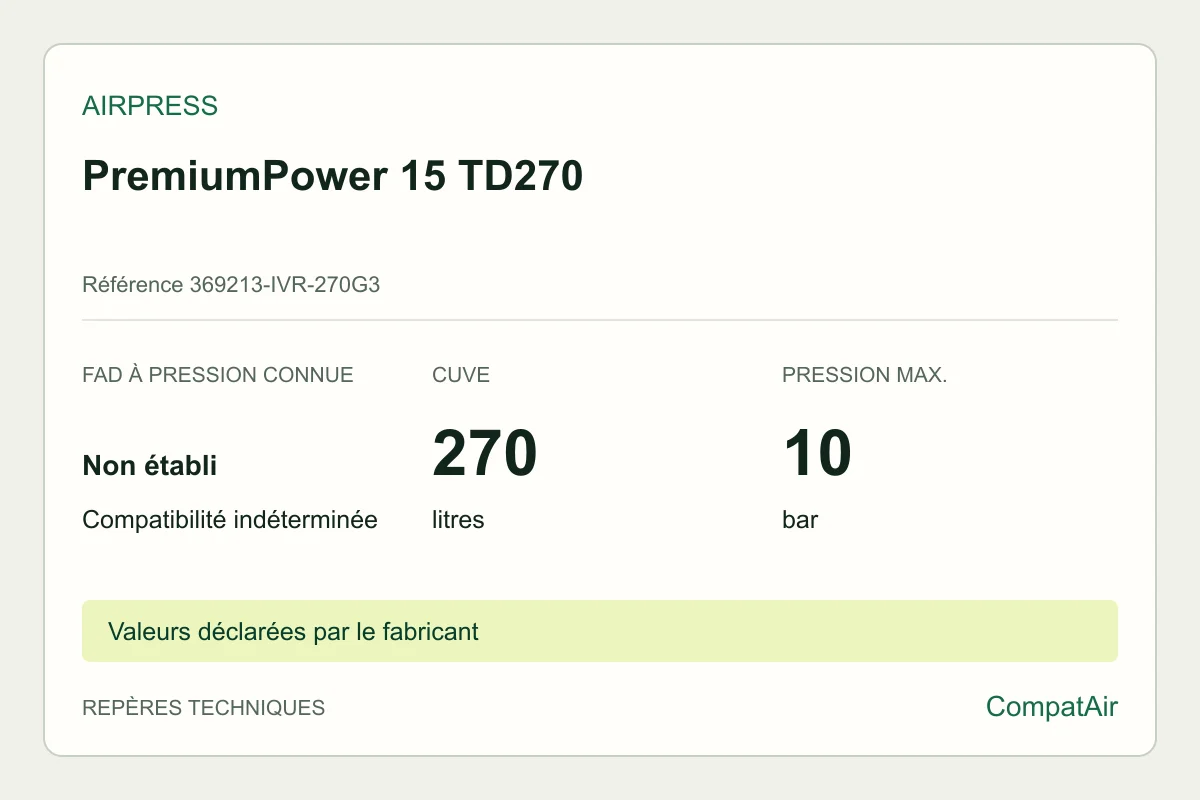Click the horizontal divider below reference
1200x800 pixels.
point(600,320)
